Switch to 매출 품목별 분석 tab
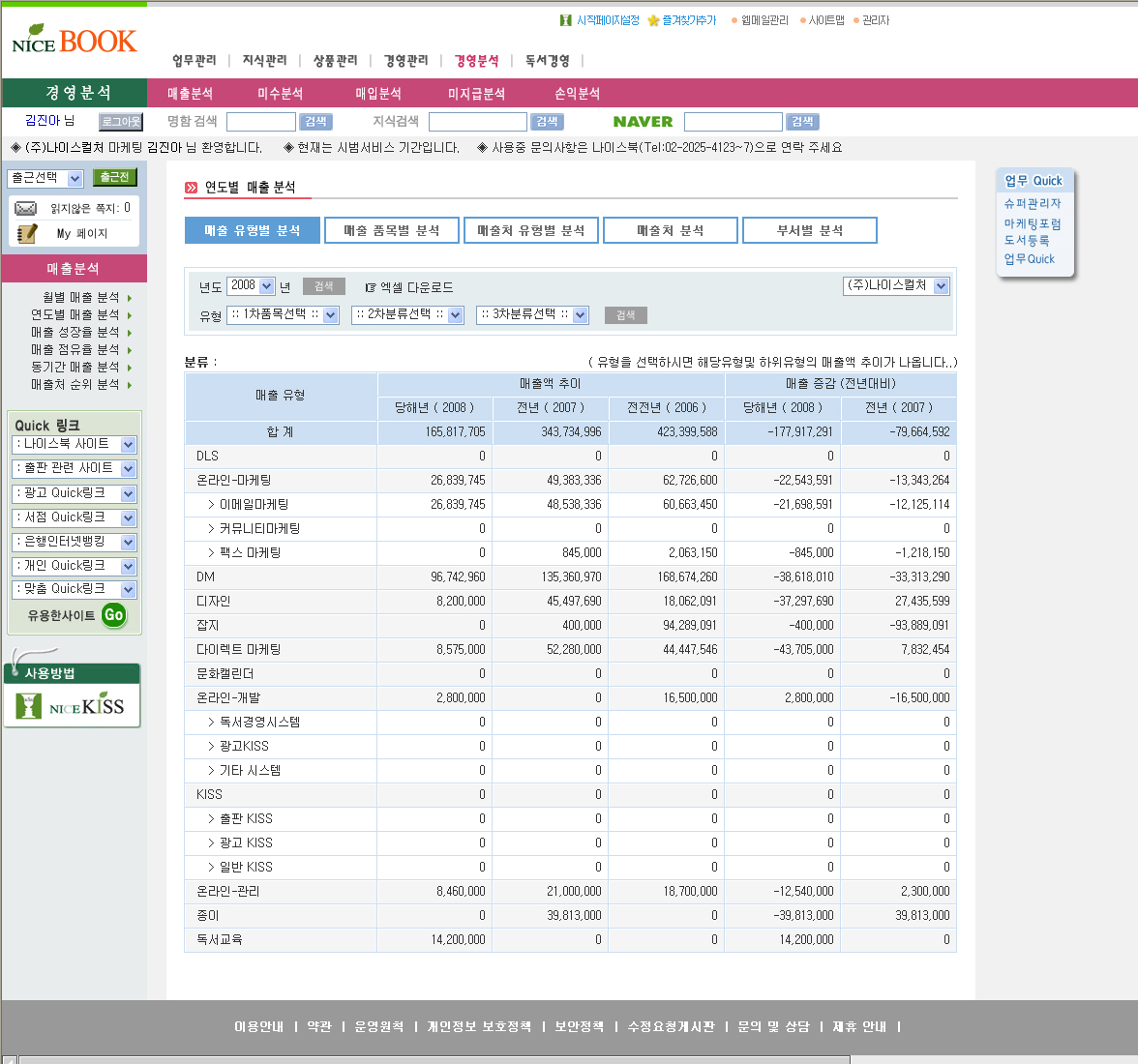 (392, 230)
